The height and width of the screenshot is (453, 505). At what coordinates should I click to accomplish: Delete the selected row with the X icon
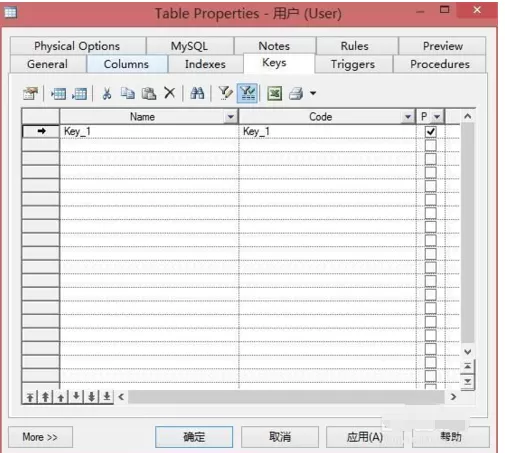(x=170, y=93)
